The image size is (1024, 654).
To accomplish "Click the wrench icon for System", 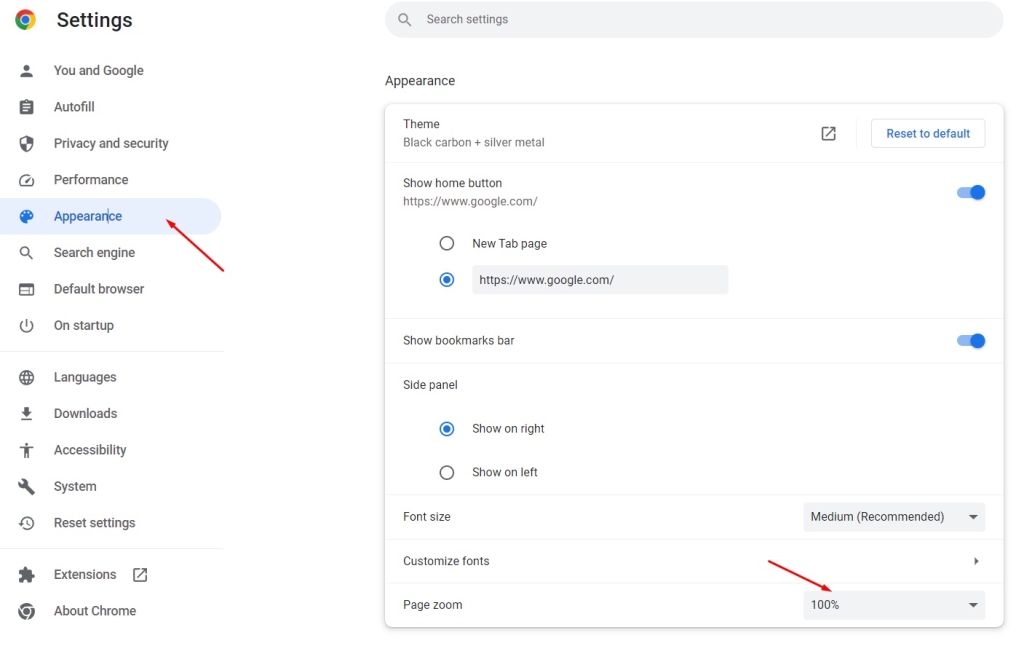I will coord(26,487).
